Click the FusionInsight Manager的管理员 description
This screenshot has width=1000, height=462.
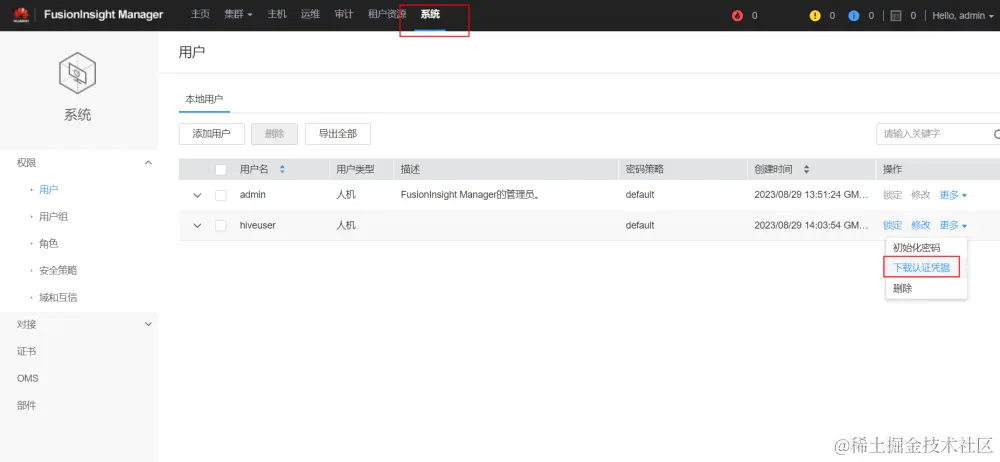point(471,195)
